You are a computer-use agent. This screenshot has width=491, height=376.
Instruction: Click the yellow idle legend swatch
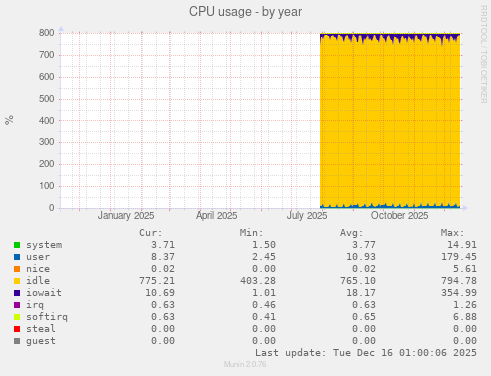click(x=17, y=281)
